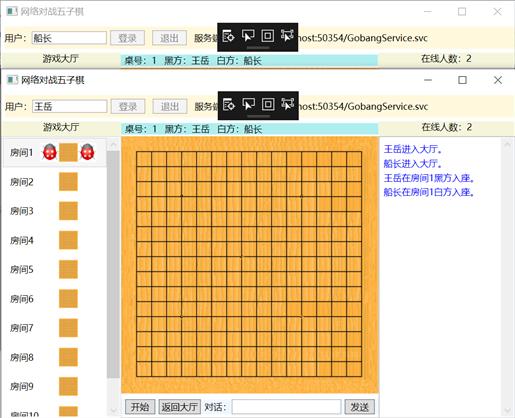The width and height of the screenshot is (515, 418).
Task: Click track focused element icon in front toolbar
Action: 287,104
